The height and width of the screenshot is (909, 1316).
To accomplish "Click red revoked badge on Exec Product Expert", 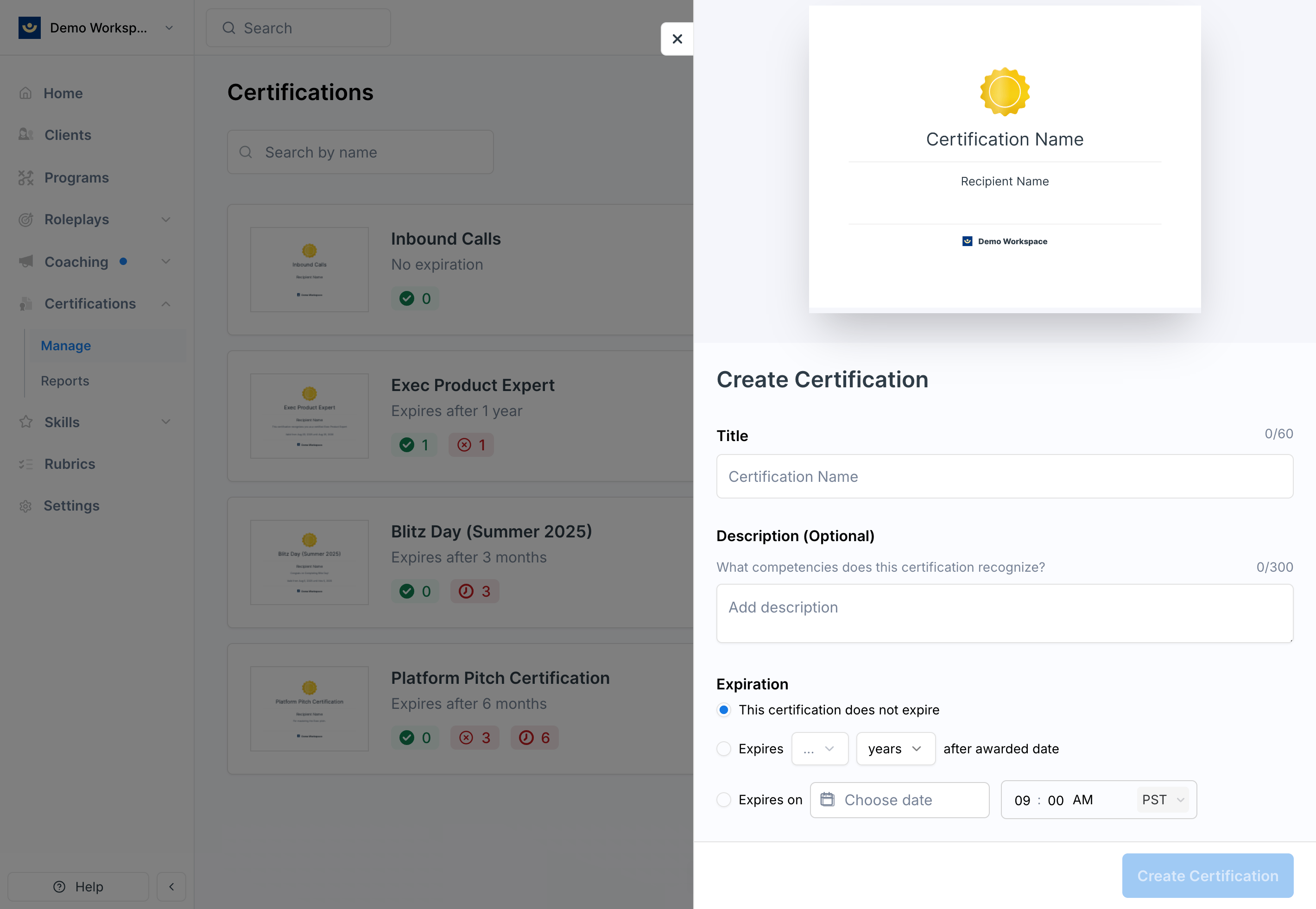I will (x=471, y=445).
